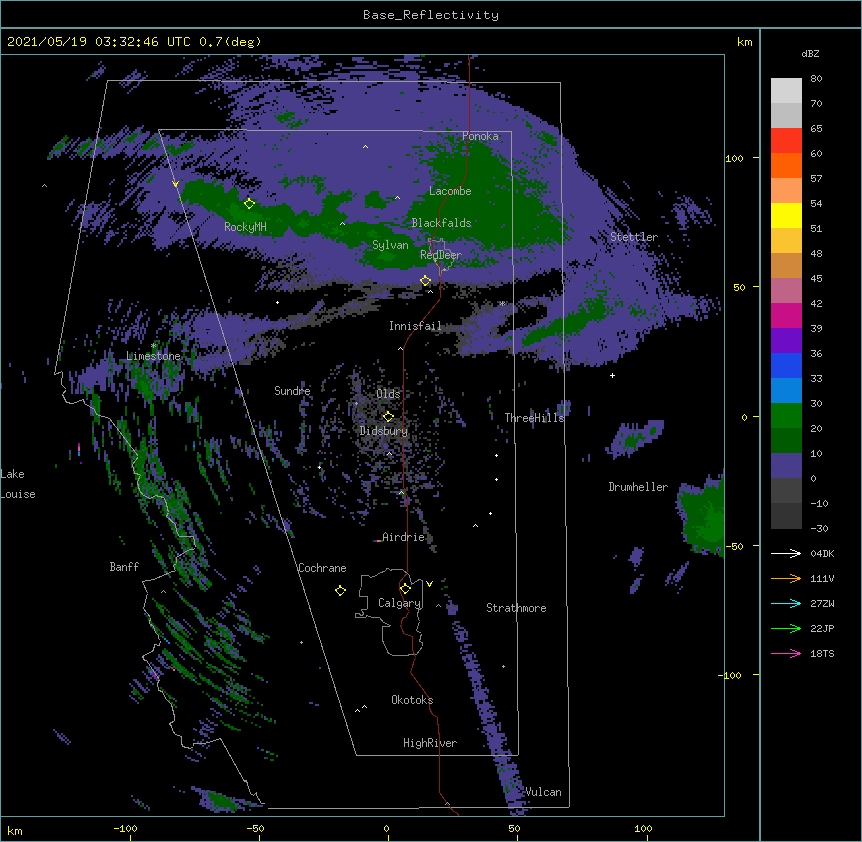862x842 pixels.
Task: Click the yellow station marker south of Cochrane
Action: [340, 590]
